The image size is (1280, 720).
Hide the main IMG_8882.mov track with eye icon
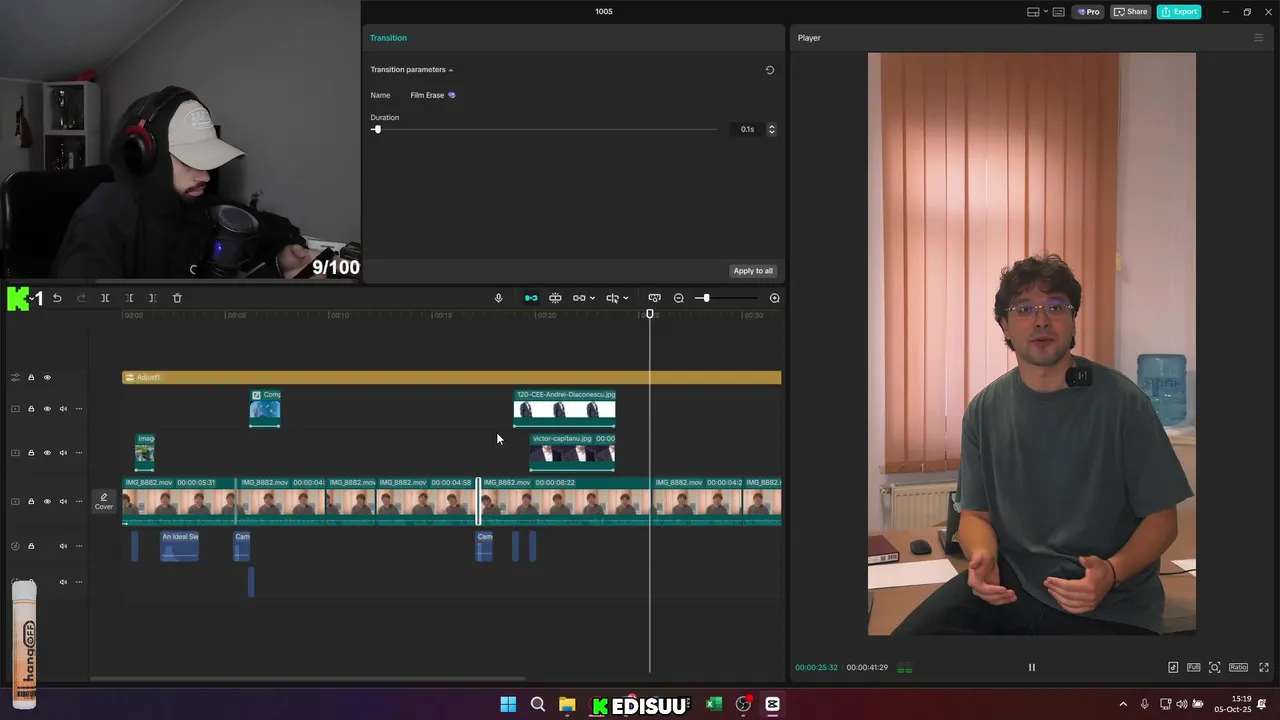(x=47, y=501)
